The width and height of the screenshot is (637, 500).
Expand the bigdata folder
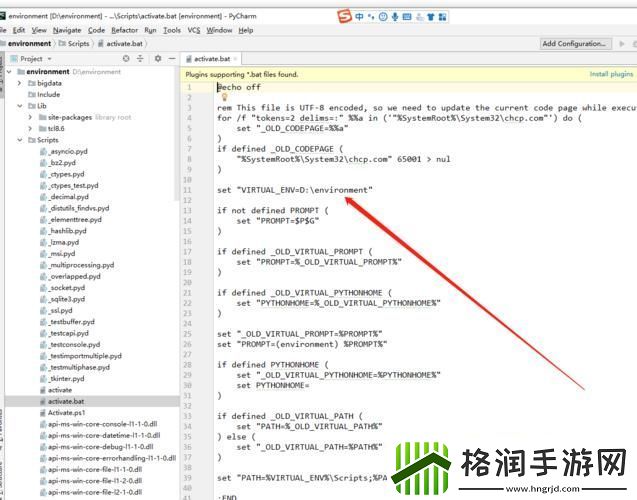[x=20, y=83]
